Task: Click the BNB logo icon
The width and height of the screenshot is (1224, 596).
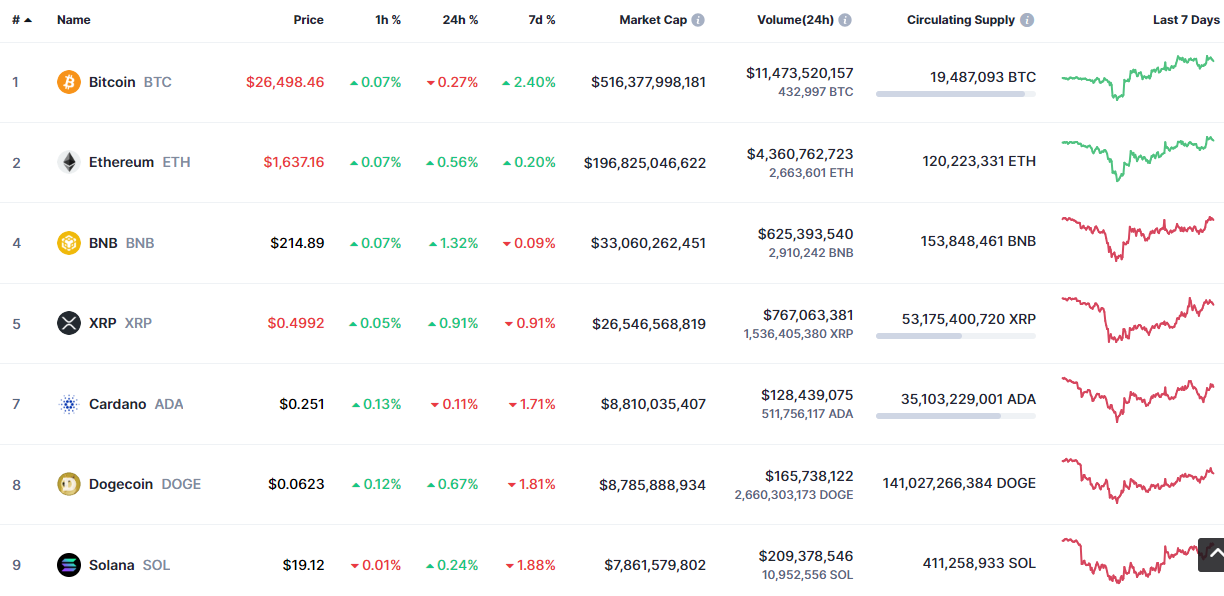Action: 69,243
